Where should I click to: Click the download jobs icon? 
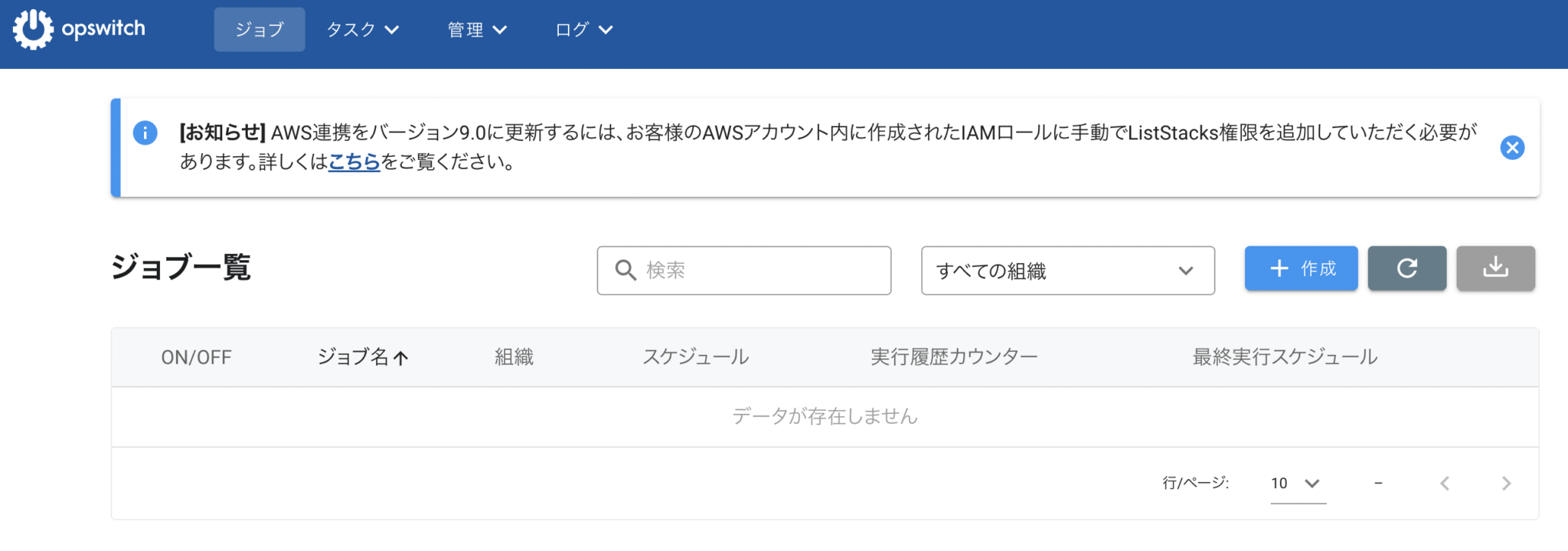click(x=1495, y=269)
